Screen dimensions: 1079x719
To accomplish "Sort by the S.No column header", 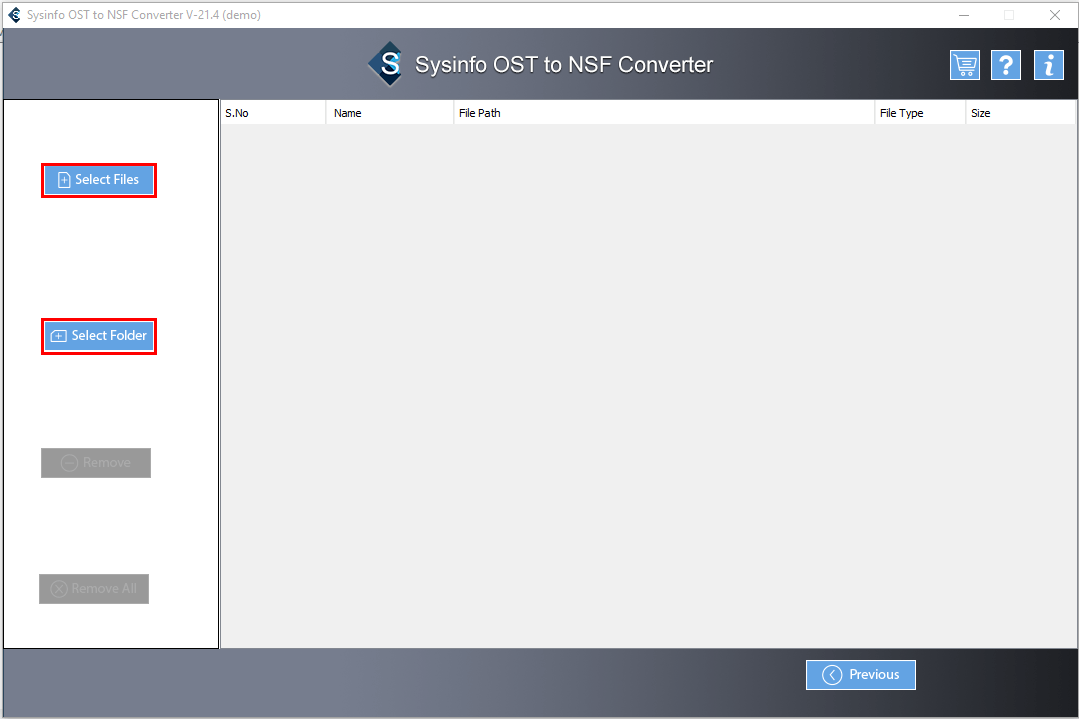I will 272,113.
